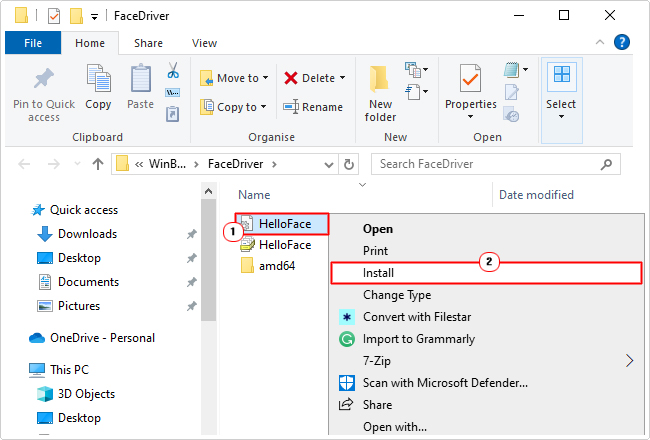Image resolution: width=650 pixels, height=440 pixels.
Task: Click the Cut scissors icon
Action: click(173, 70)
